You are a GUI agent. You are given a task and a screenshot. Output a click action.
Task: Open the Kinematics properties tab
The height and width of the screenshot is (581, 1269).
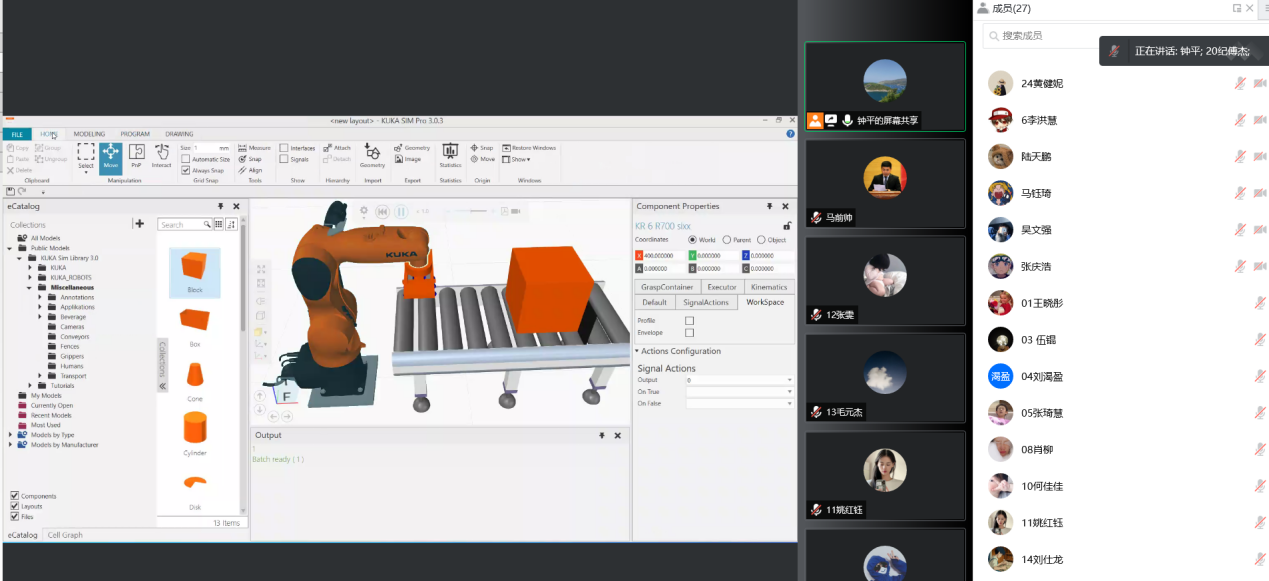[x=769, y=287]
